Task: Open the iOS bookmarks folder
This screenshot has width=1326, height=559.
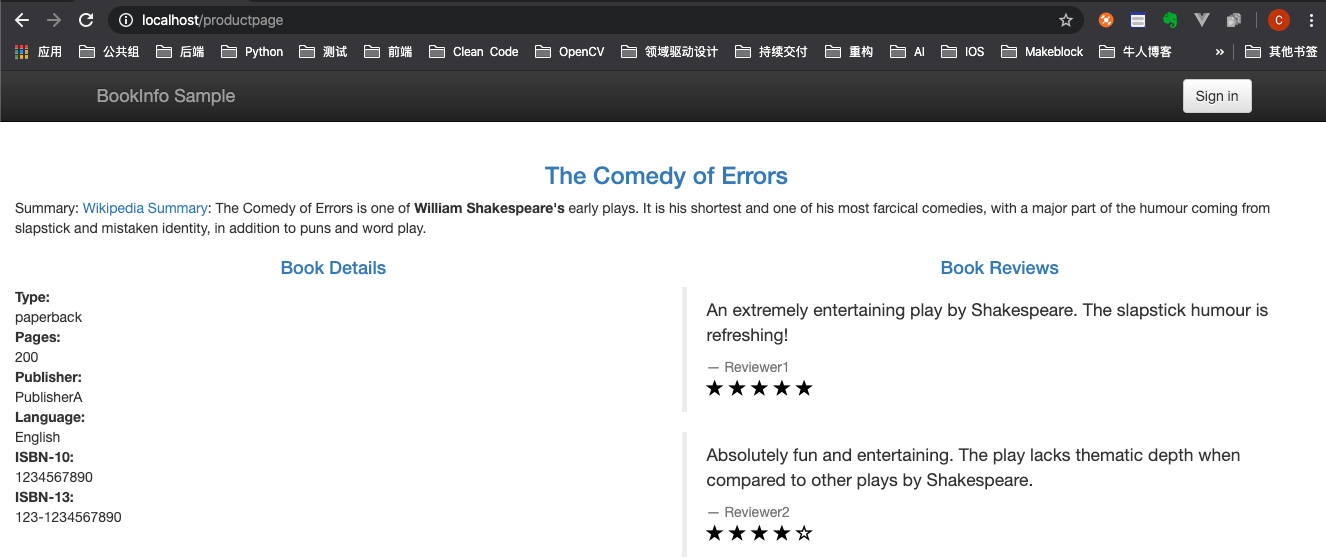Action: [x=963, y=52]
